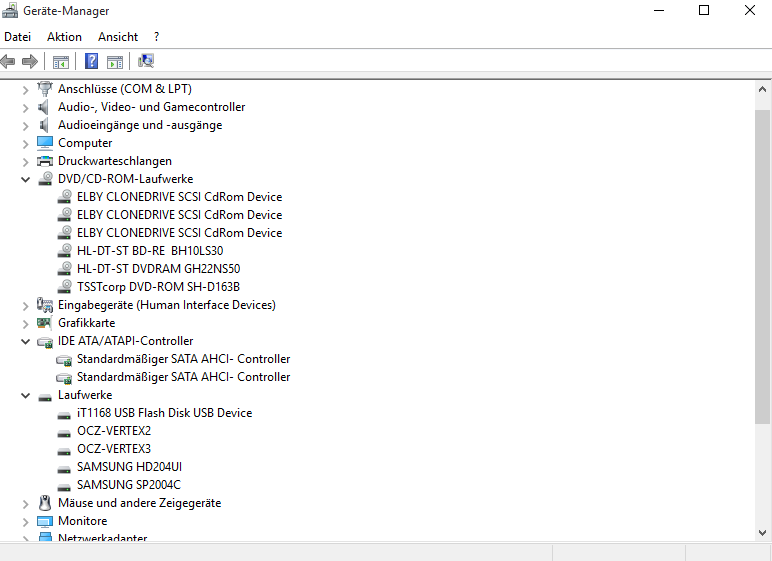The height and width of the screenshot is (561, 772).
Task: Expand the Audio-, Video- und Gamecontroller node
Action: point(26,107)
